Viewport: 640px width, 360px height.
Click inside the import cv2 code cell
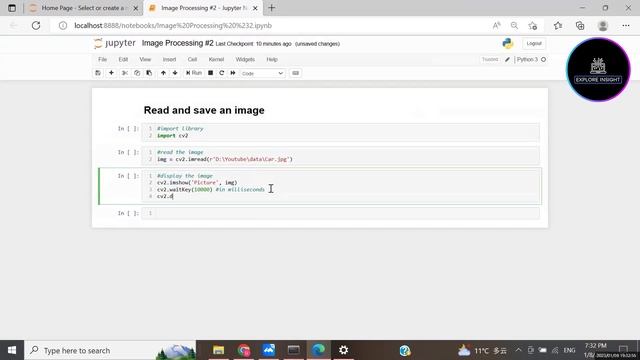pos(340,132)
